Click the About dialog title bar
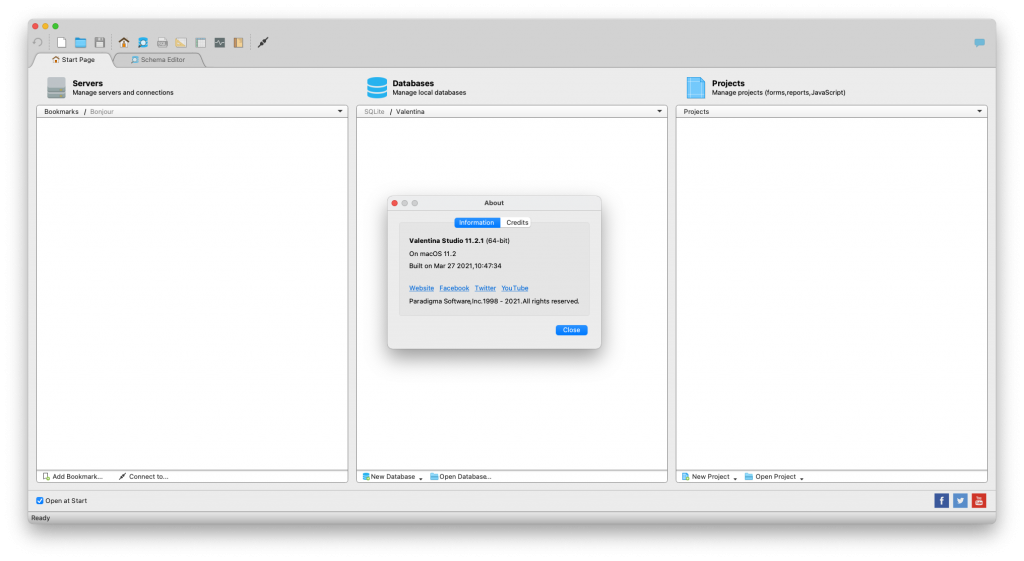Image resolution: width=1024 pixels, height=561 pixels. [494, 203]
